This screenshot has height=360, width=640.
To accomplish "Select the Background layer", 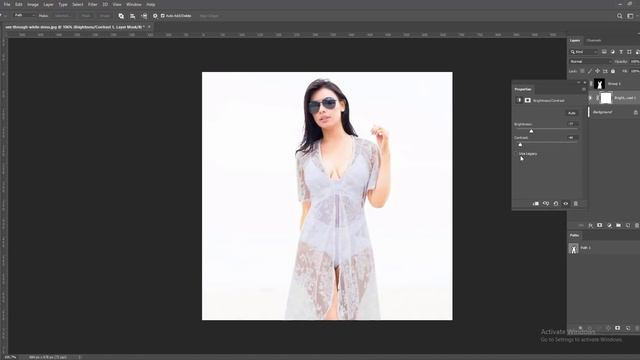I will tap(614, 112).
